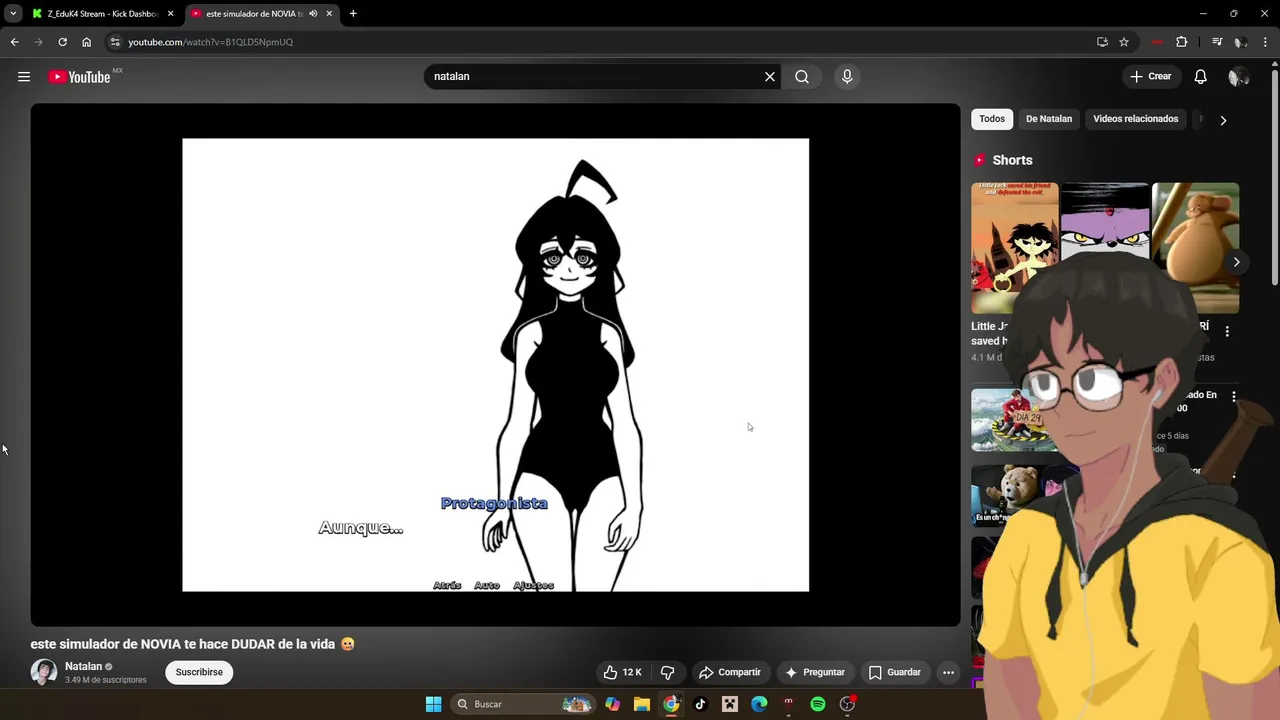Open the Natalan channel name link

click(84, 667)
